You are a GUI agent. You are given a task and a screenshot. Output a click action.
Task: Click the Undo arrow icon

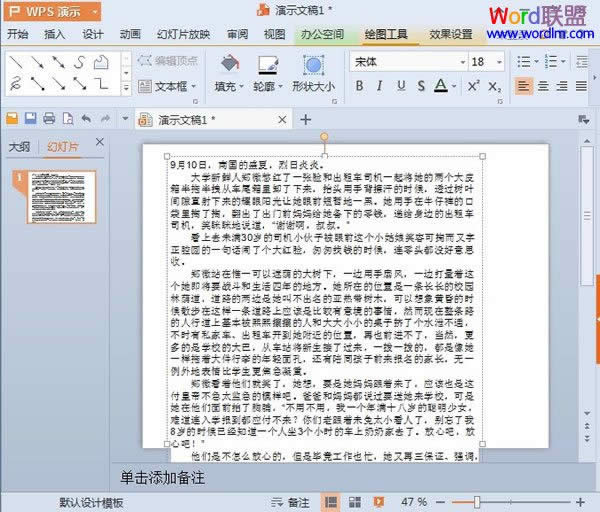(86, 119)
